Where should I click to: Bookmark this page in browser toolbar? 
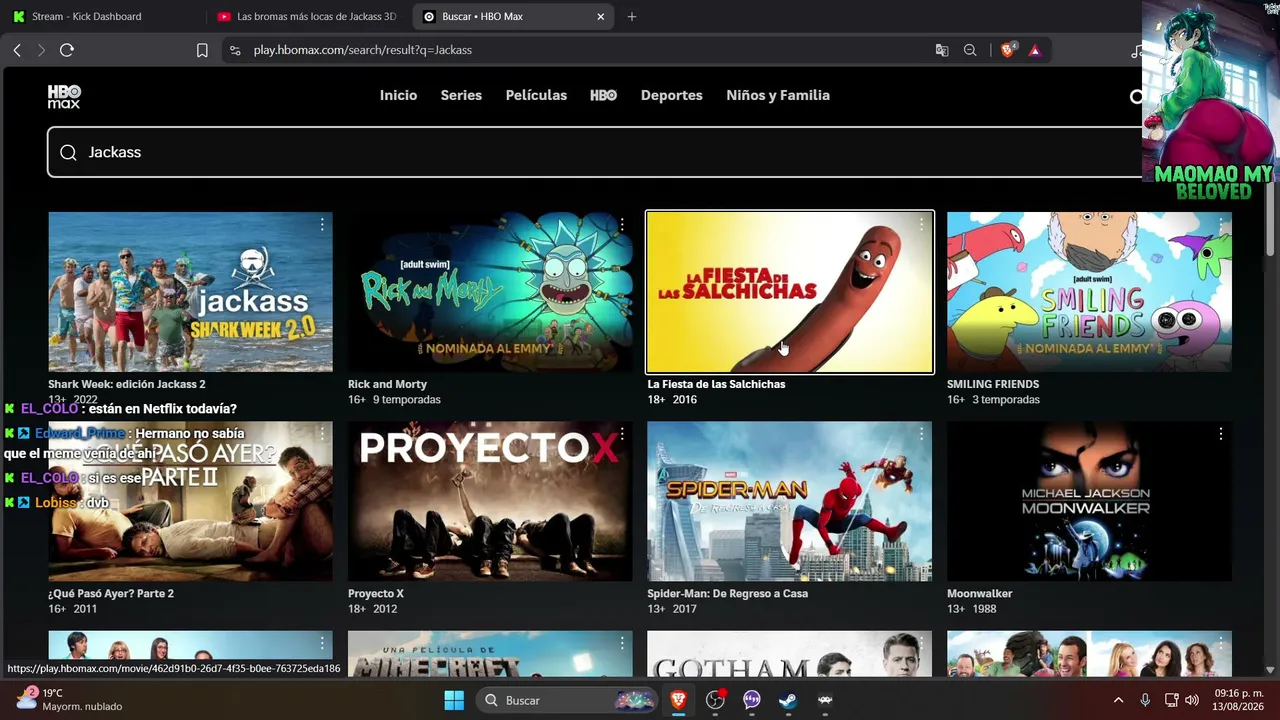pyautogui.click(x=202, y=50)
